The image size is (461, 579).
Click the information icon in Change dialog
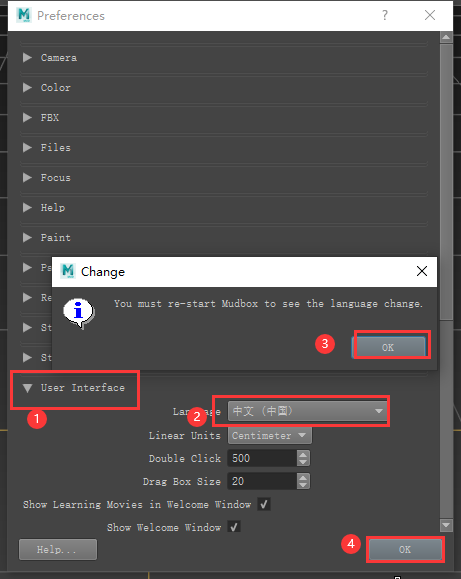(79, 313)
